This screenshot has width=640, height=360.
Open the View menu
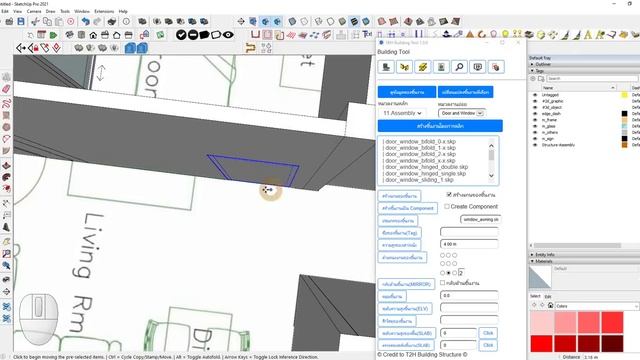pyautogui.click(x=18, y=11)
